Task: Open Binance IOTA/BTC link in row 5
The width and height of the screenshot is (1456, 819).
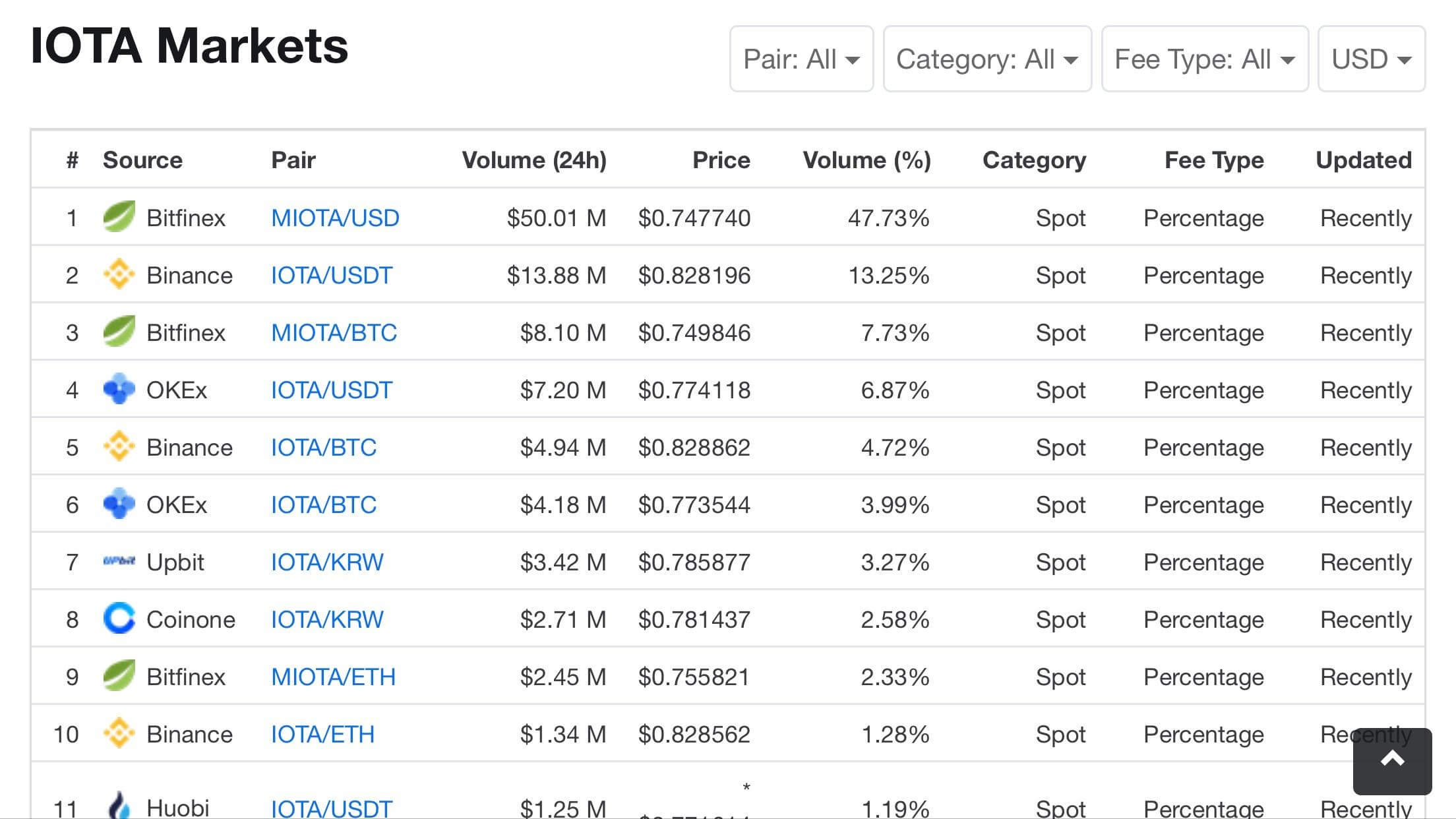Action: (x=323, y=448)
